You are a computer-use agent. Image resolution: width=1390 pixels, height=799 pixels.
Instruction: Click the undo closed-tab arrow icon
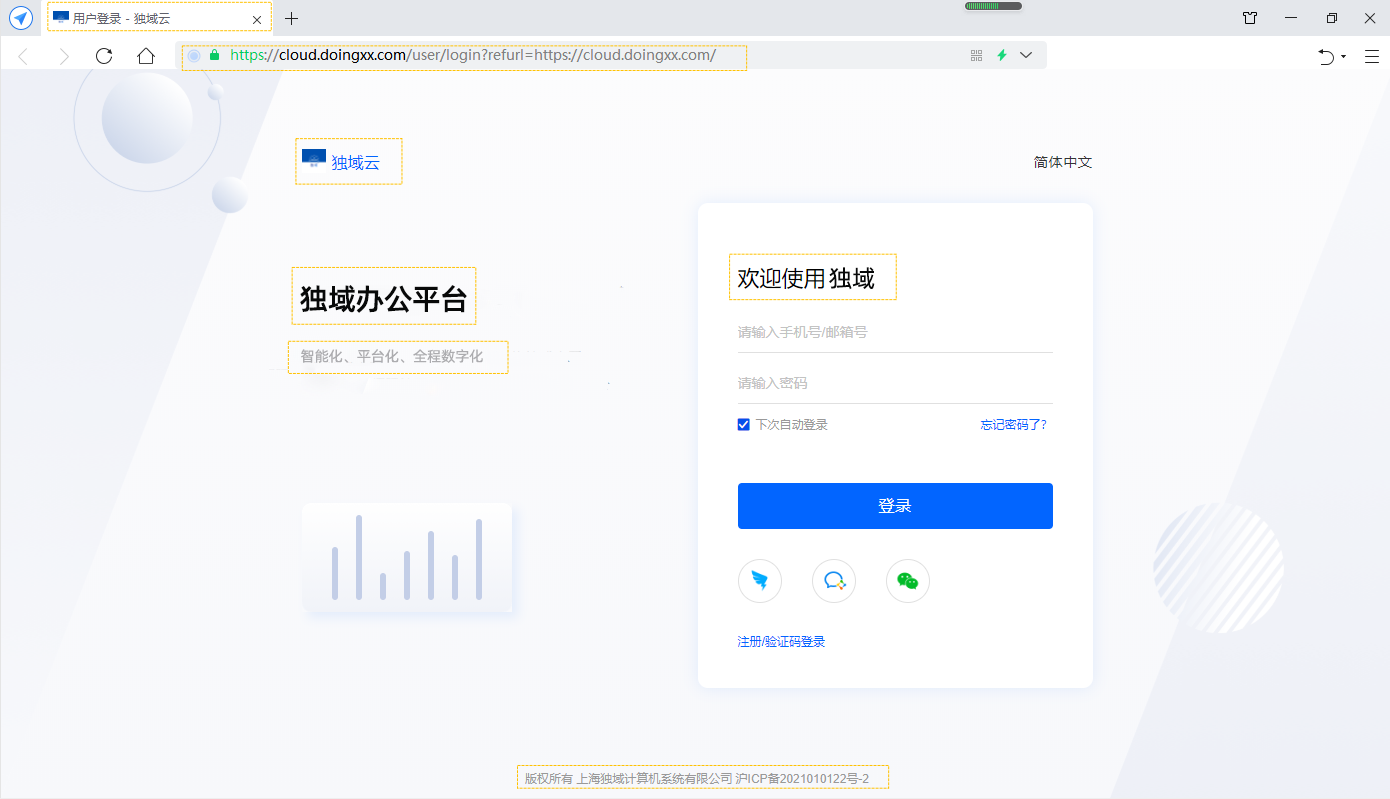coord(1326,57)
